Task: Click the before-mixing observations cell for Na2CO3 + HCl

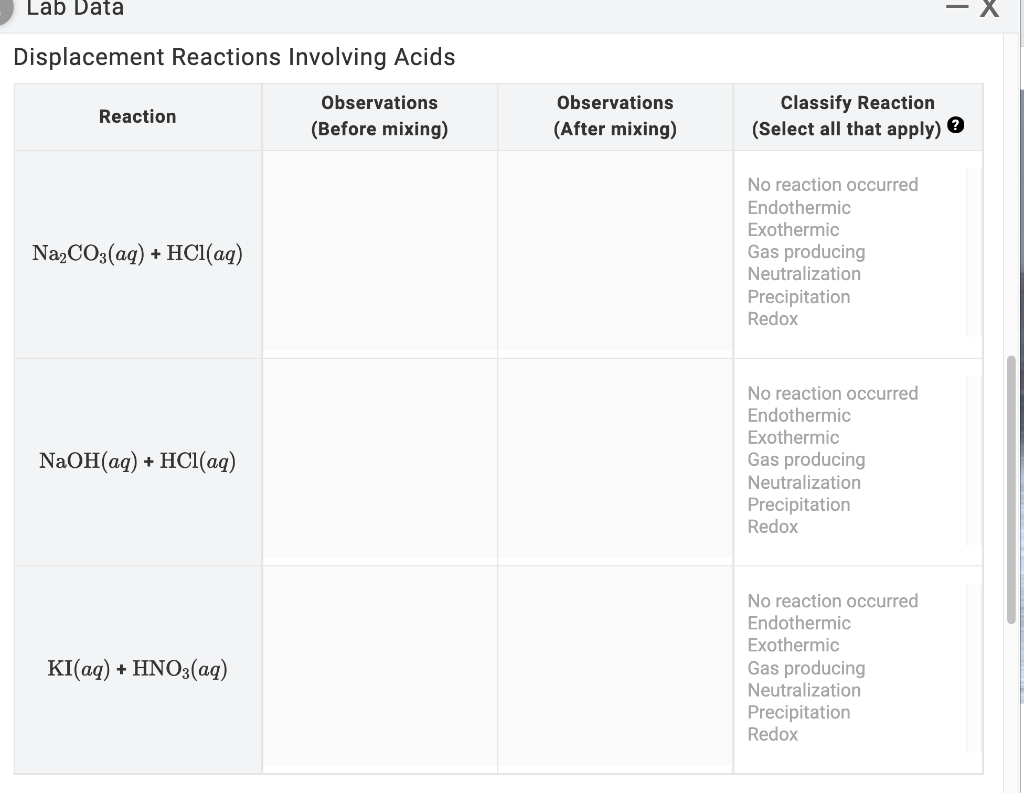Action: tap(379, 252)
